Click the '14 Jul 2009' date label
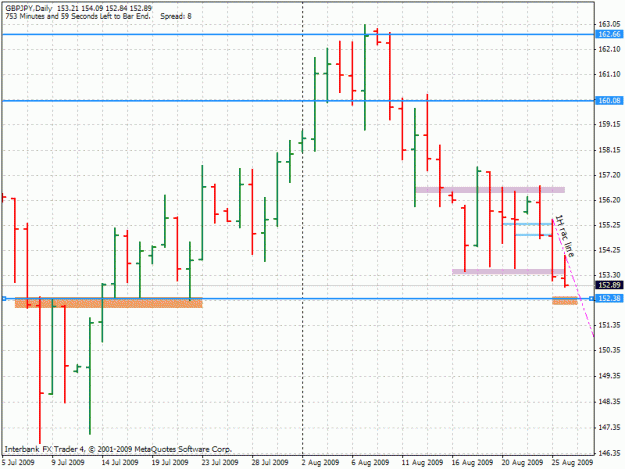This screenshot has height=469, width=625. point(120,463)
